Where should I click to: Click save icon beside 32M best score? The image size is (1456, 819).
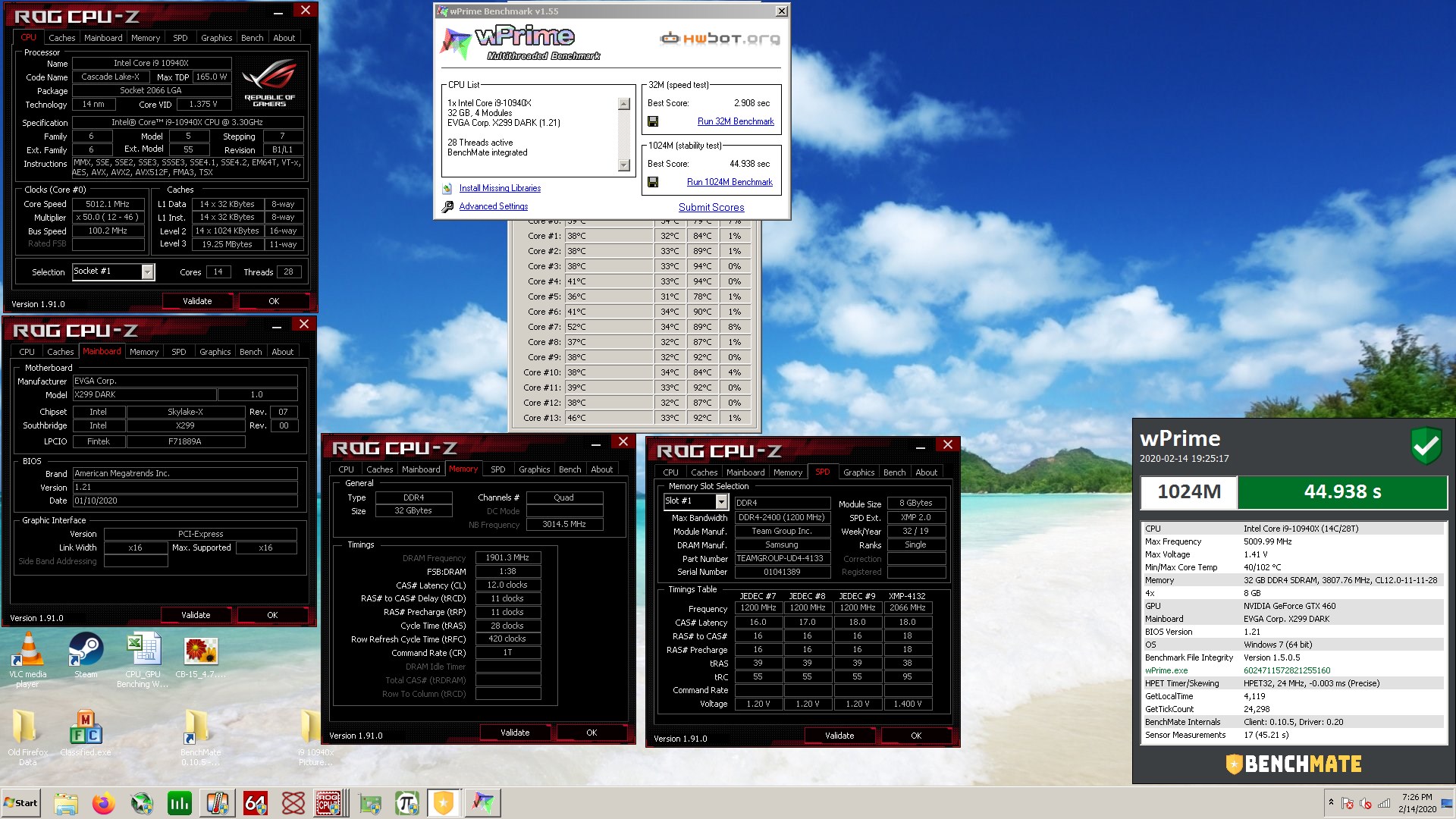(x=653, y=121)
